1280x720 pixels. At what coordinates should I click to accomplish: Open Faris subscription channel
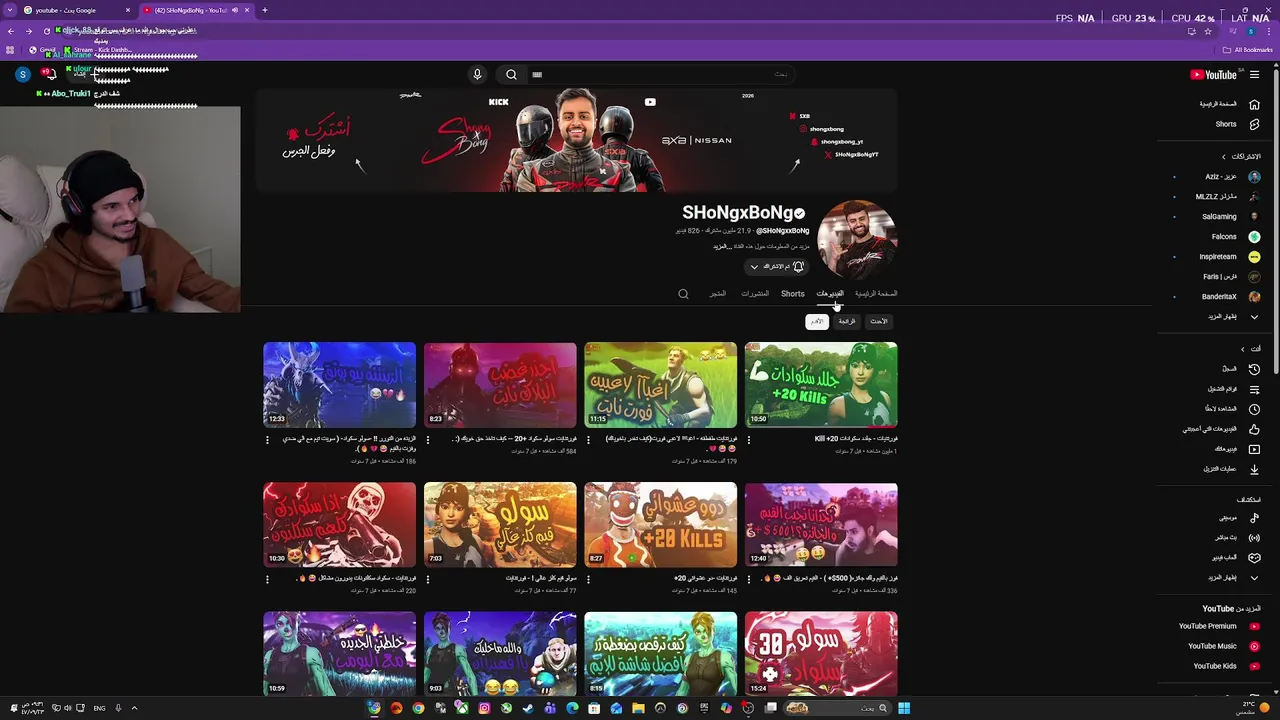(x=1228, y=277)
